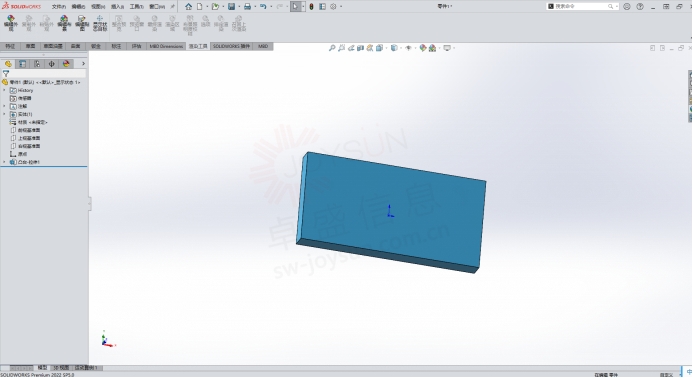The width and height of the screenshot is (693, 378).
Task: Switch to the DisplayManager color ball tab
Action: (x=66, y=64)
